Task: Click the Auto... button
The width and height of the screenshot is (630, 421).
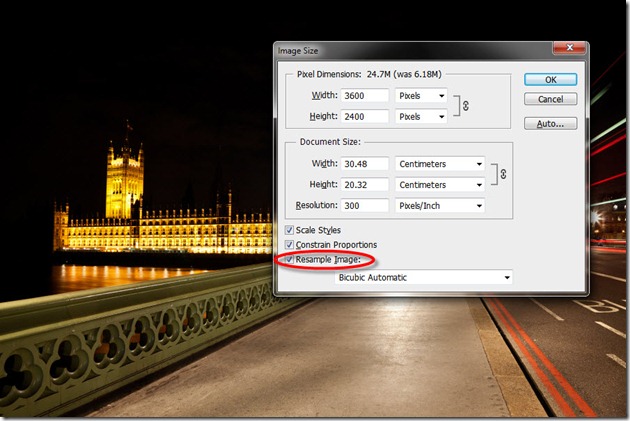Action: [550, 124]
